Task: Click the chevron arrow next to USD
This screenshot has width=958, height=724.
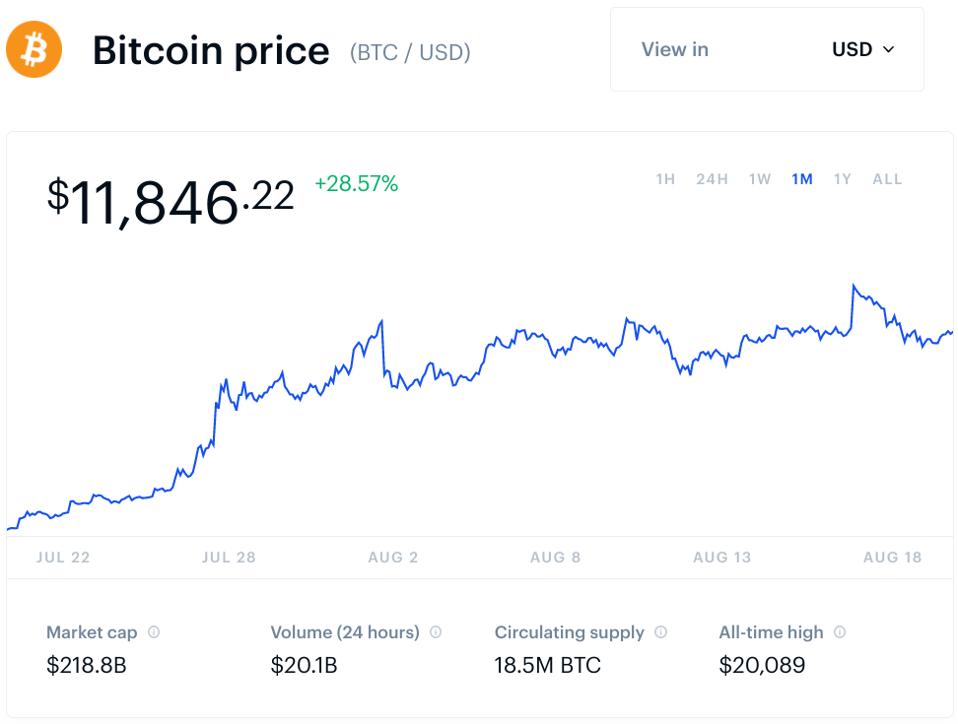Action: pos(889,49)
